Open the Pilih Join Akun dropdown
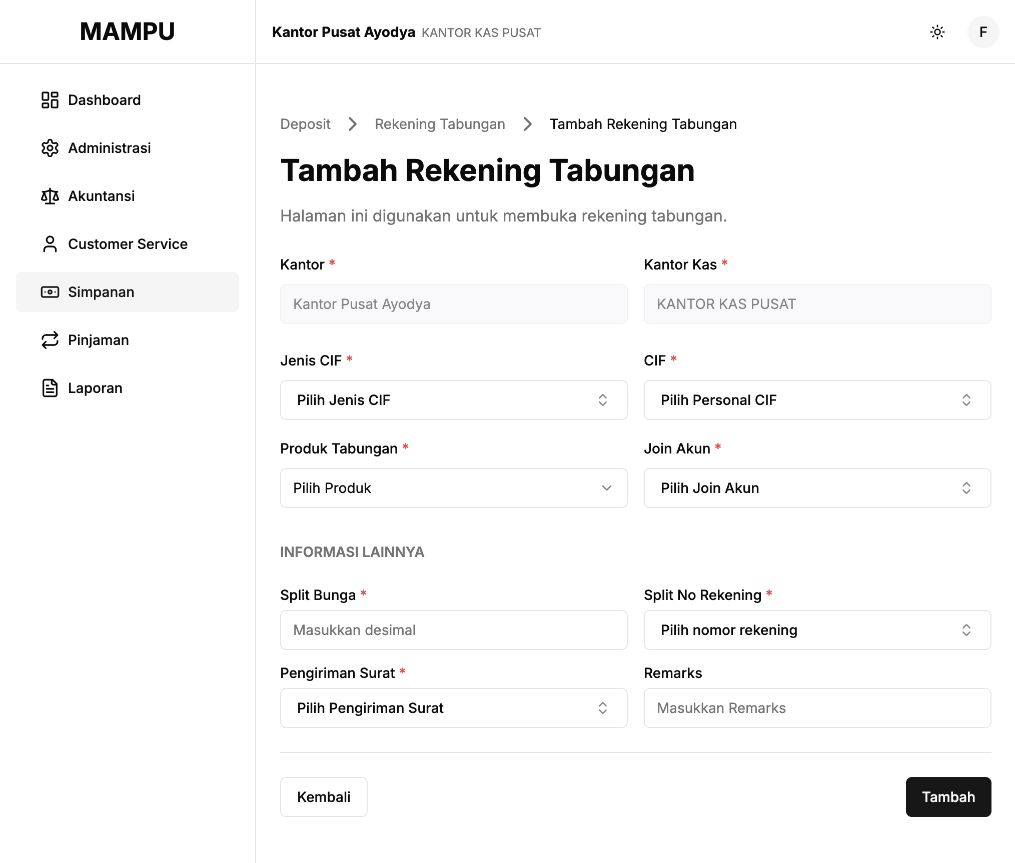1015x863 pixels. point(817,488)
